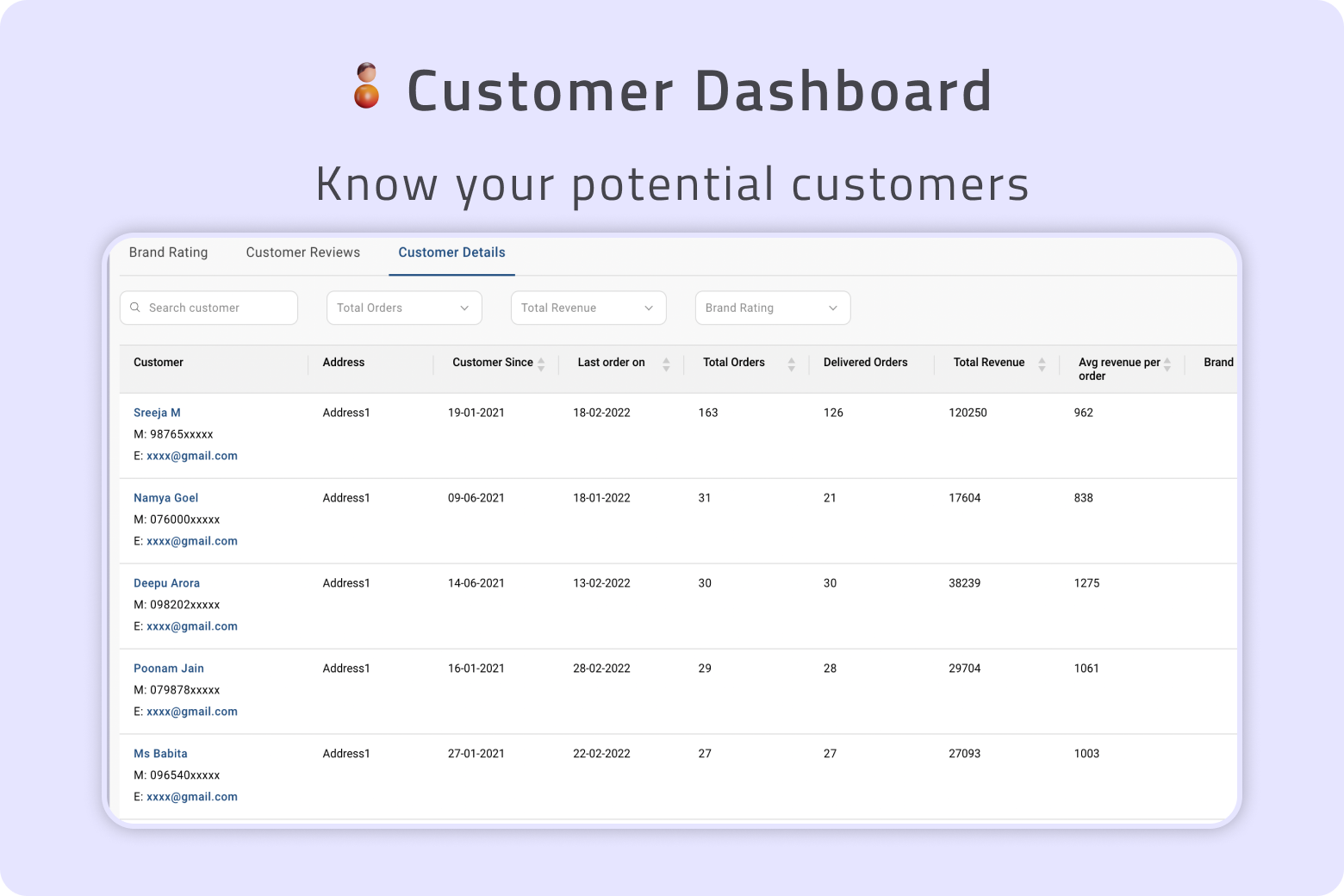
Task: Open Poonam Jain customer record
Action: (x=169, y=669)
